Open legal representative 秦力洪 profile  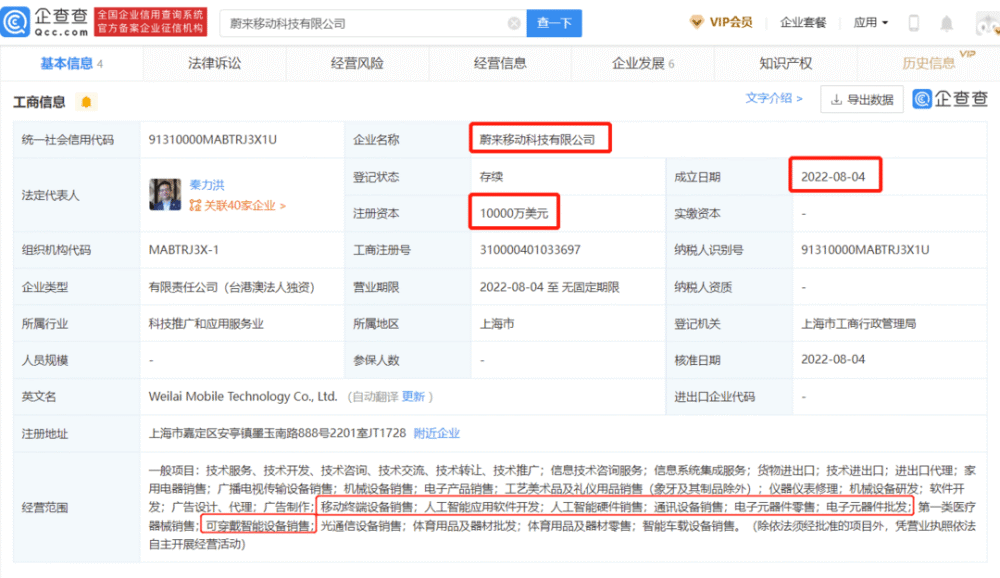point(207,185)
